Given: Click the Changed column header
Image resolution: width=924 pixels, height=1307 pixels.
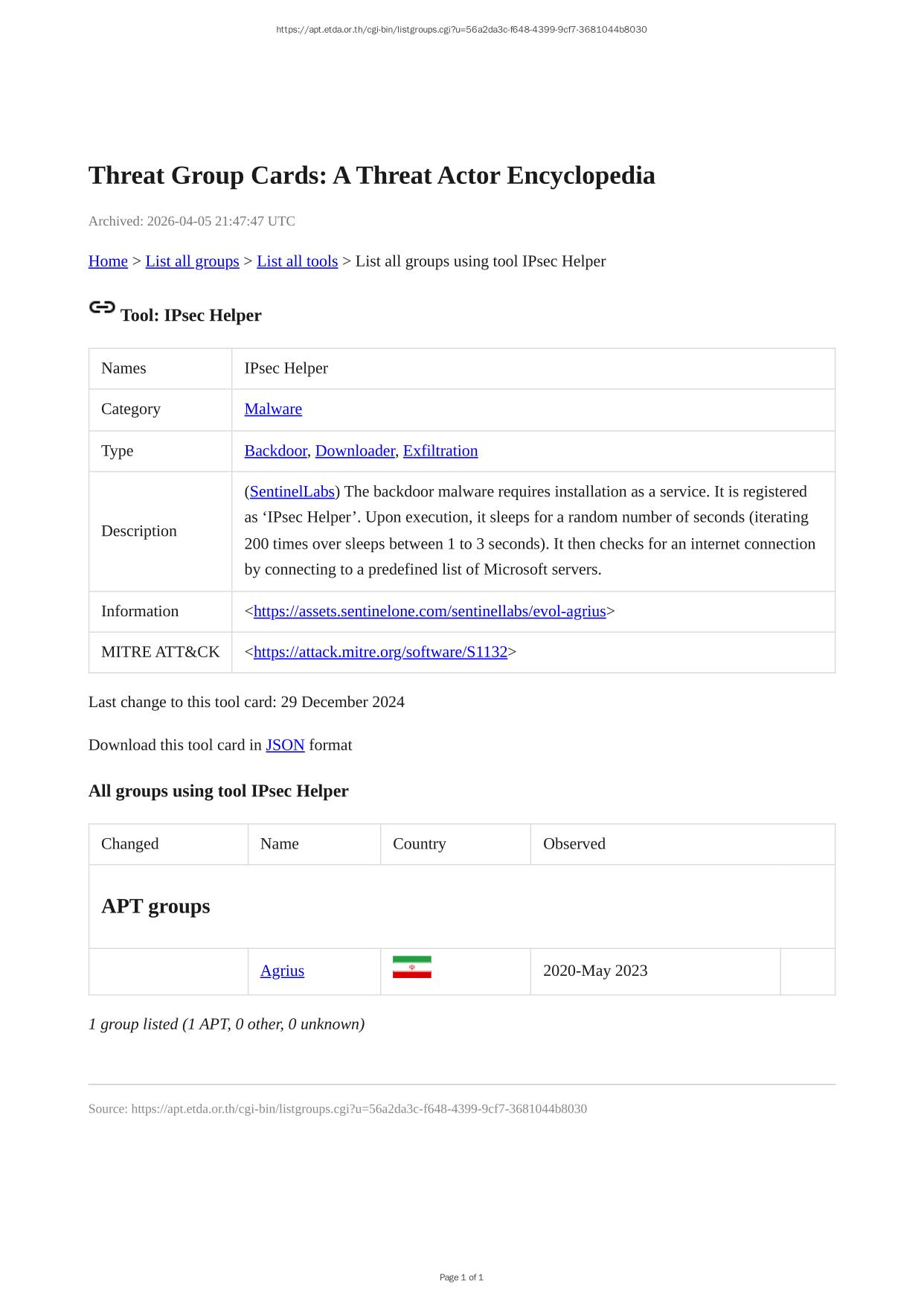Looking at the screenshot, I should pos(130,844).
